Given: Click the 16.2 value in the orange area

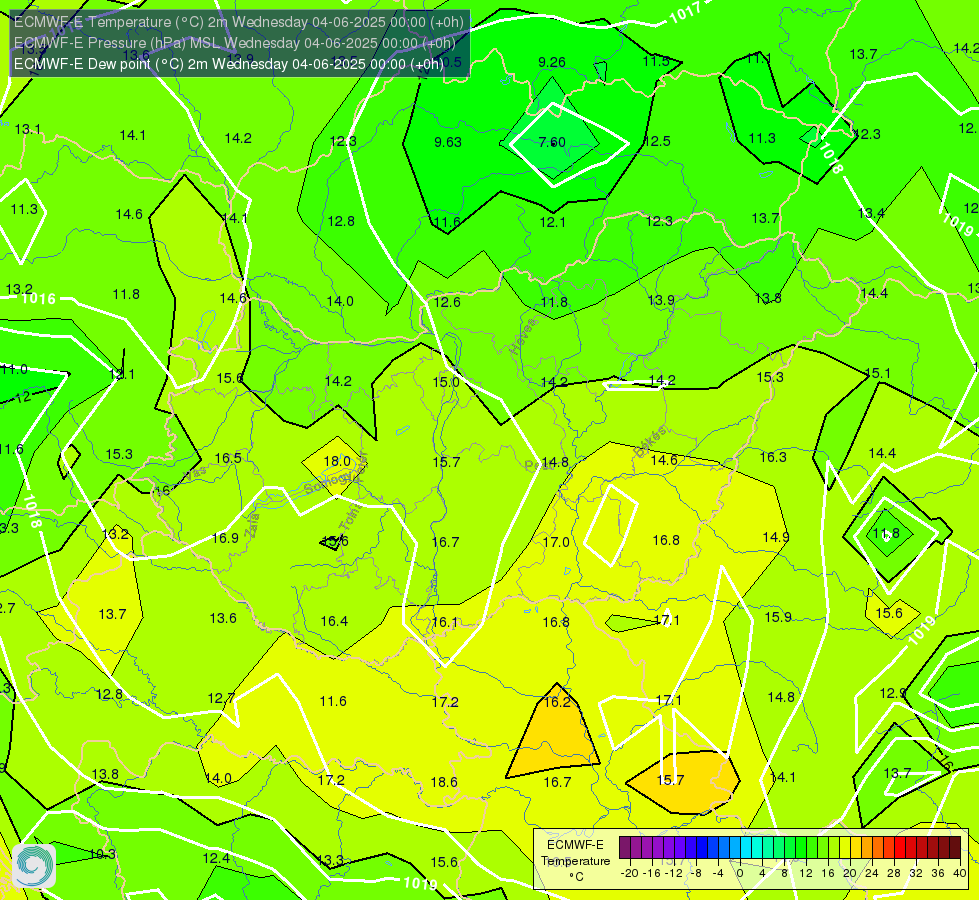Looking at the screenshot, I should [x=557, y=702].
